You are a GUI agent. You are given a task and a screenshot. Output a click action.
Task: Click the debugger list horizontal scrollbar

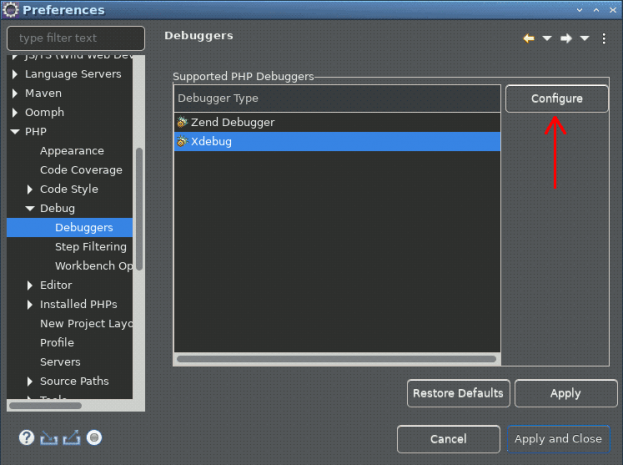(x=336, y=359)
